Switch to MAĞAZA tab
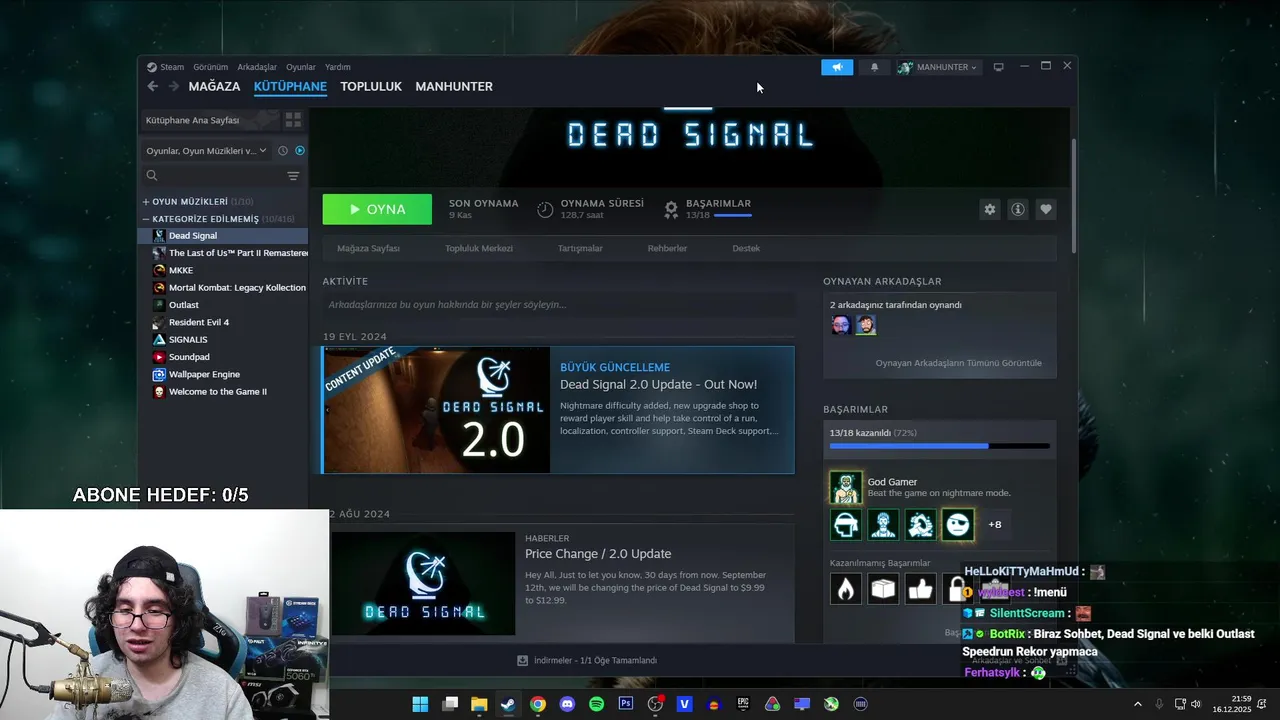Screen dimensions: 1280x720 (214, 86)
